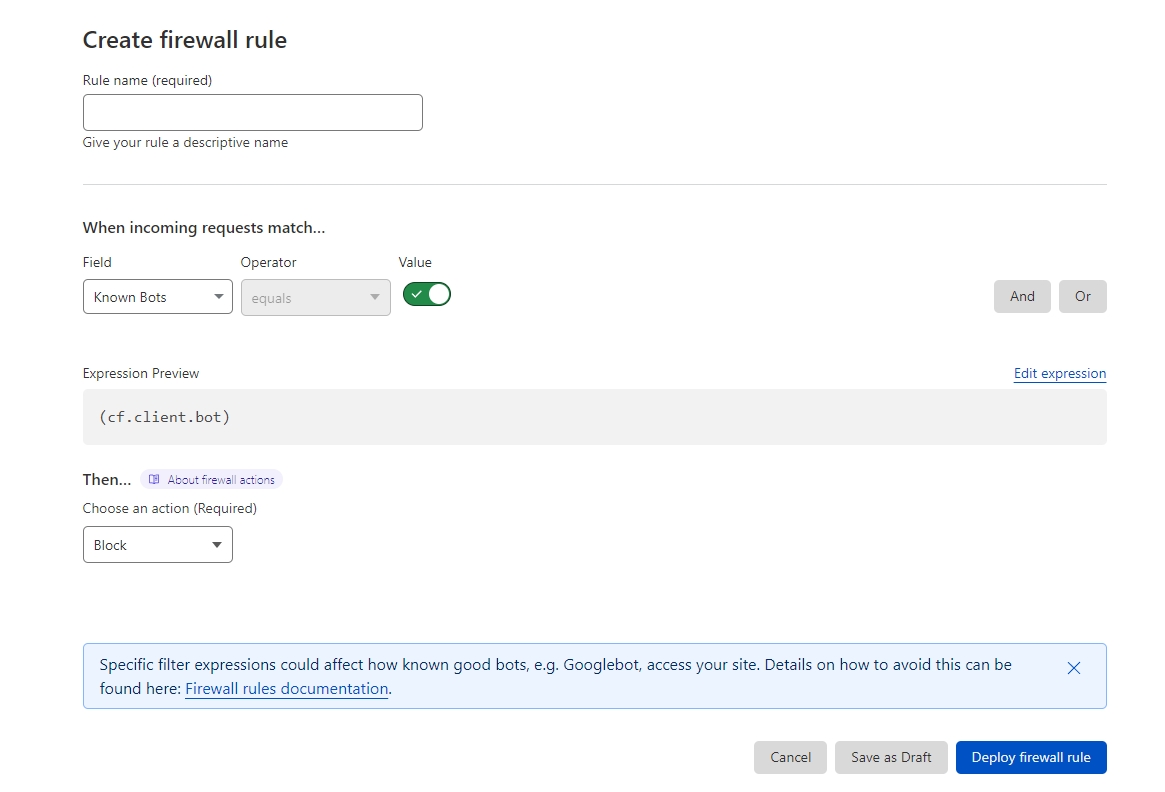This screenshot has height=792, width=1165.
Task: Click the caret arrow on Block selector
Action: click(217, 545)
